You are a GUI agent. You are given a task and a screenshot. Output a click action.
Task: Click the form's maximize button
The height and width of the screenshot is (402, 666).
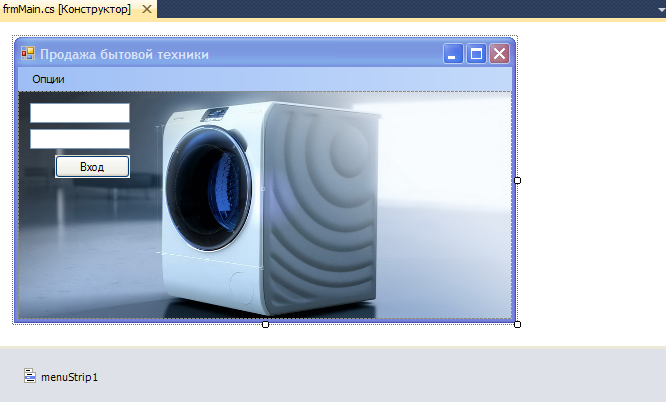[x=476, y=54]
